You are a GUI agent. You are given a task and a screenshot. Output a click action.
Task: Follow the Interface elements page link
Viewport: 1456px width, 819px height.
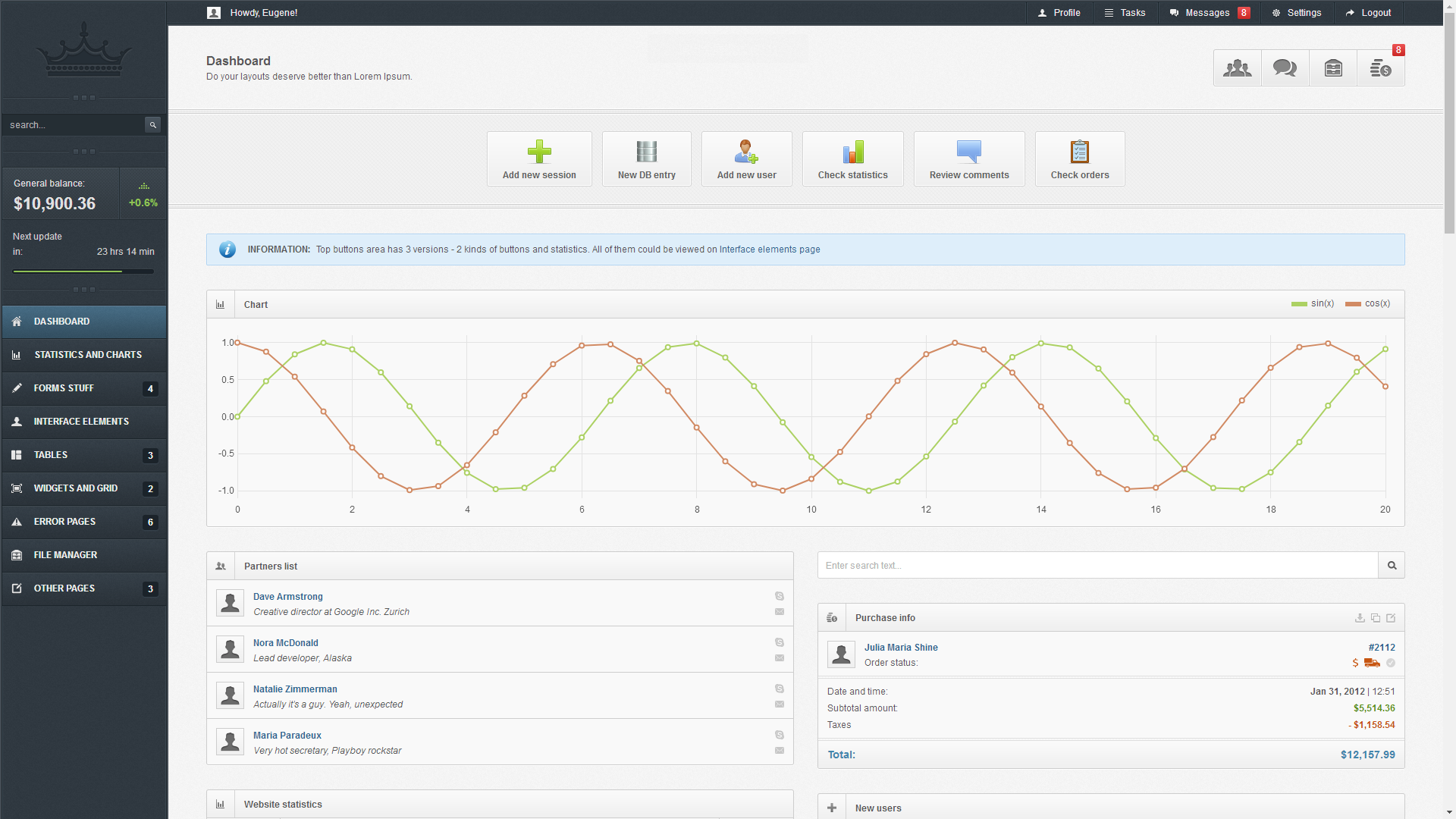click(x=770, y=249)
